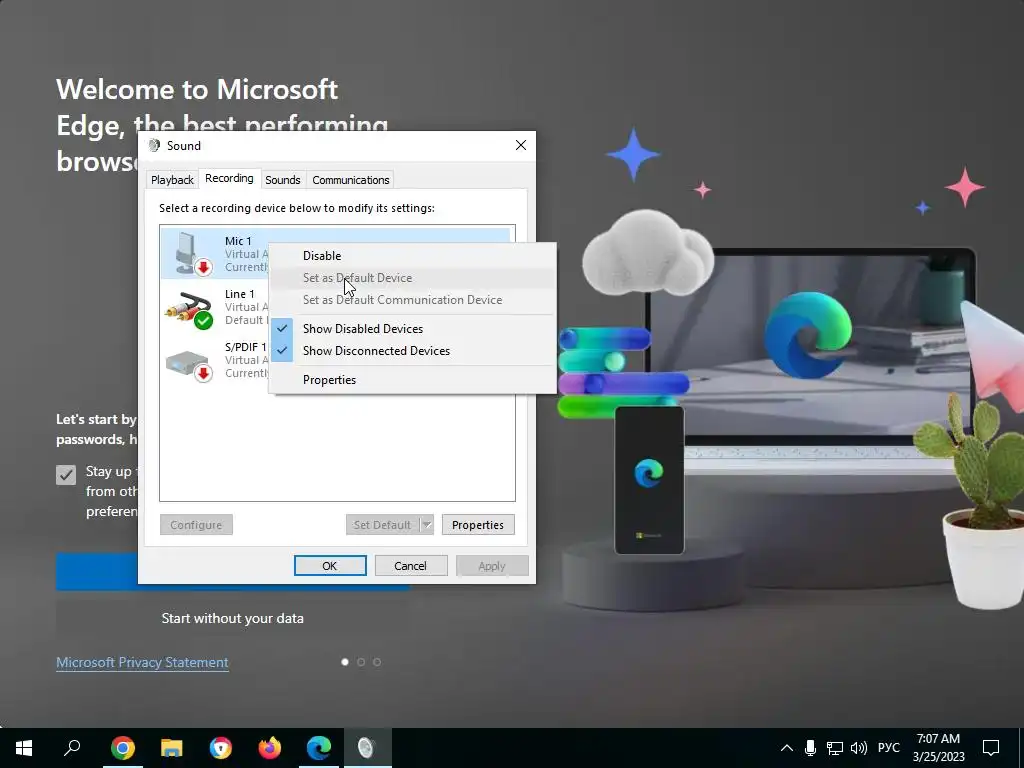Open File Explorer from taskbar

[x=172, y=748]
